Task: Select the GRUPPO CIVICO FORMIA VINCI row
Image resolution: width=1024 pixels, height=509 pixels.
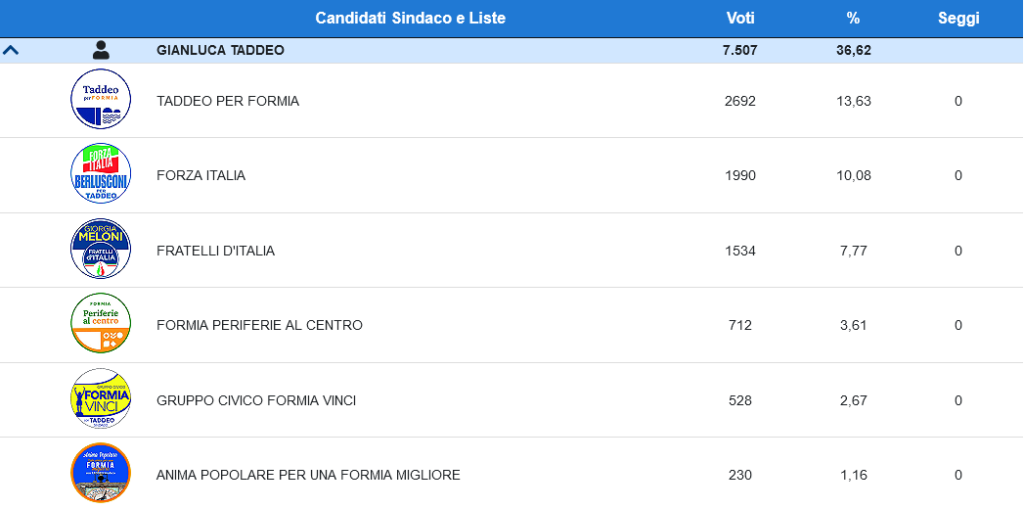Action: (256, 400)
